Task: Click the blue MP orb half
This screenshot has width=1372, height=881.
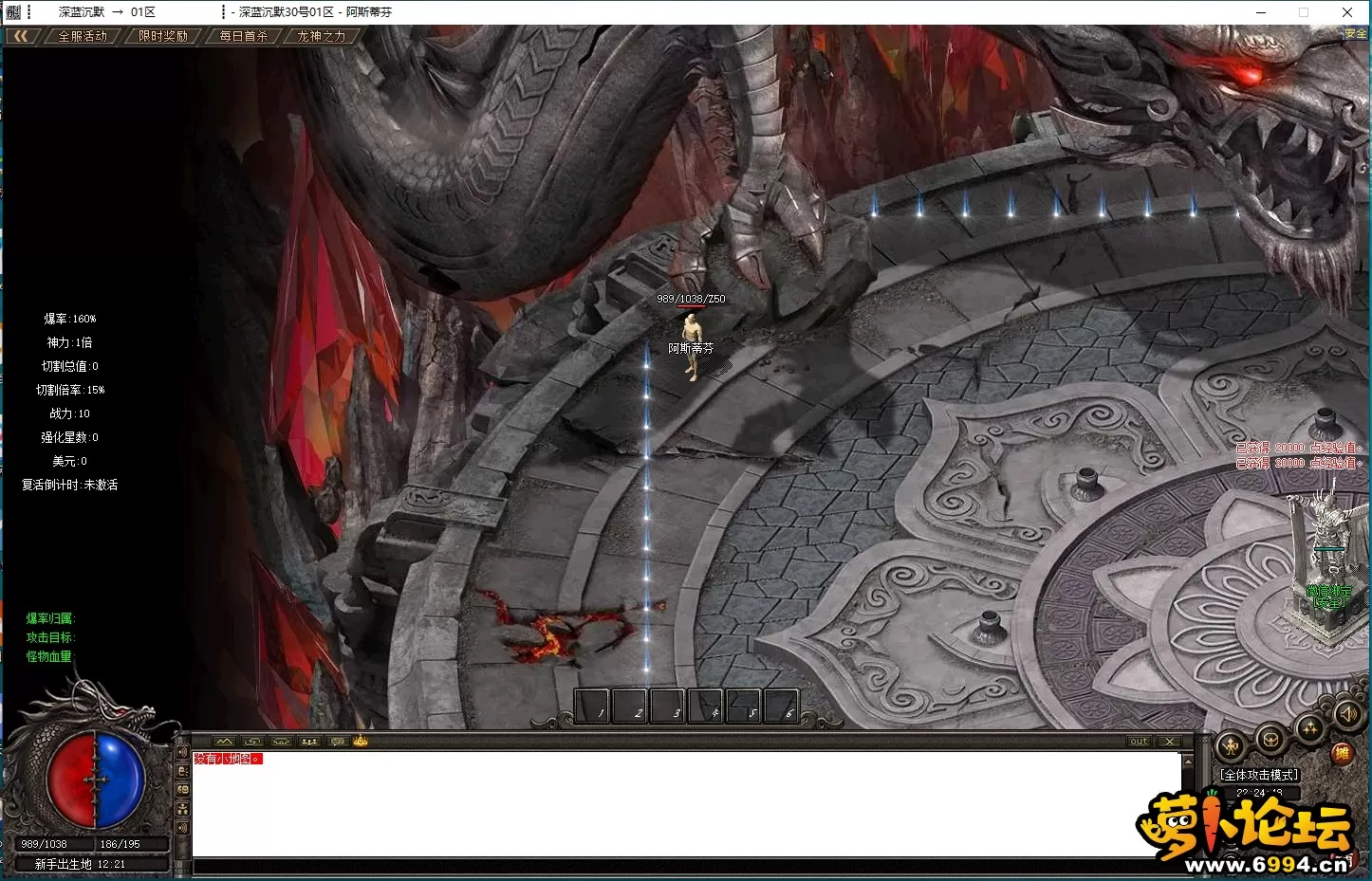Action: (119, 780)
